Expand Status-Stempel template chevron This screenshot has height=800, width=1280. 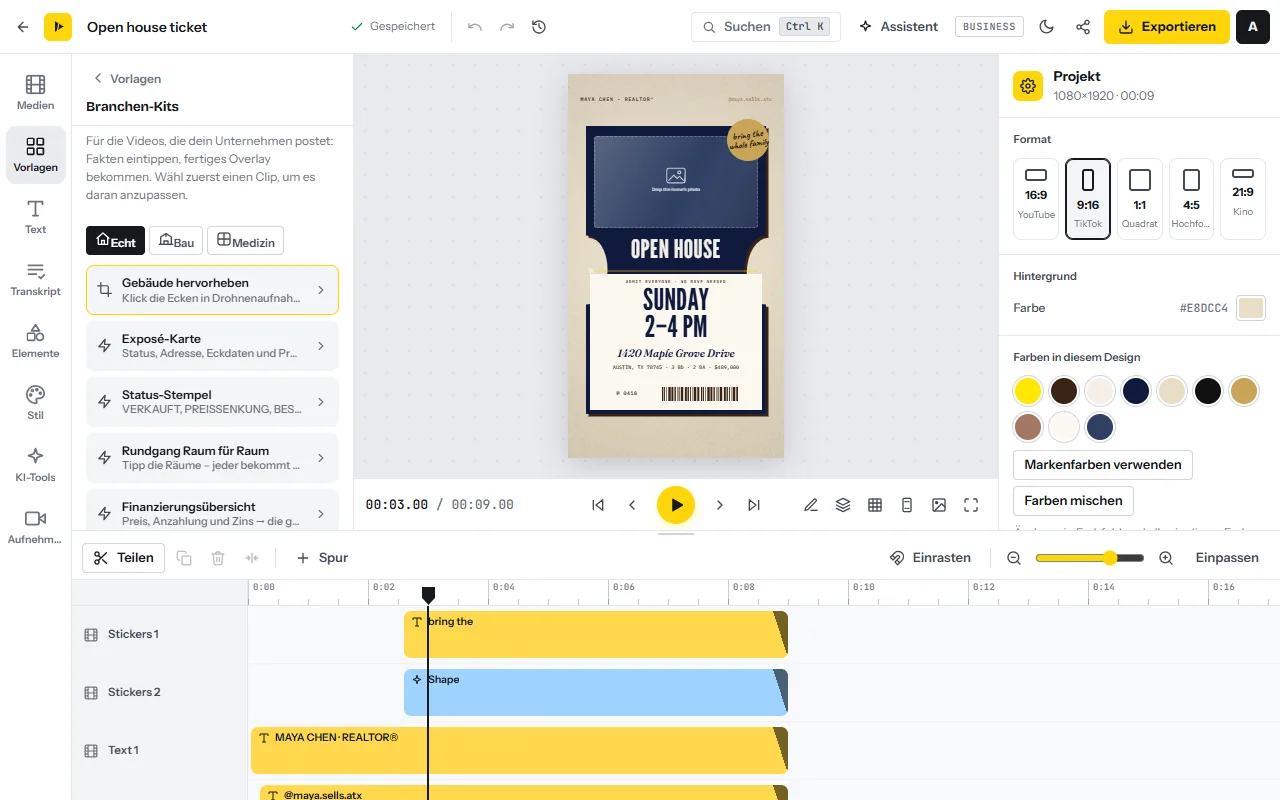click(x=321, y=402)
